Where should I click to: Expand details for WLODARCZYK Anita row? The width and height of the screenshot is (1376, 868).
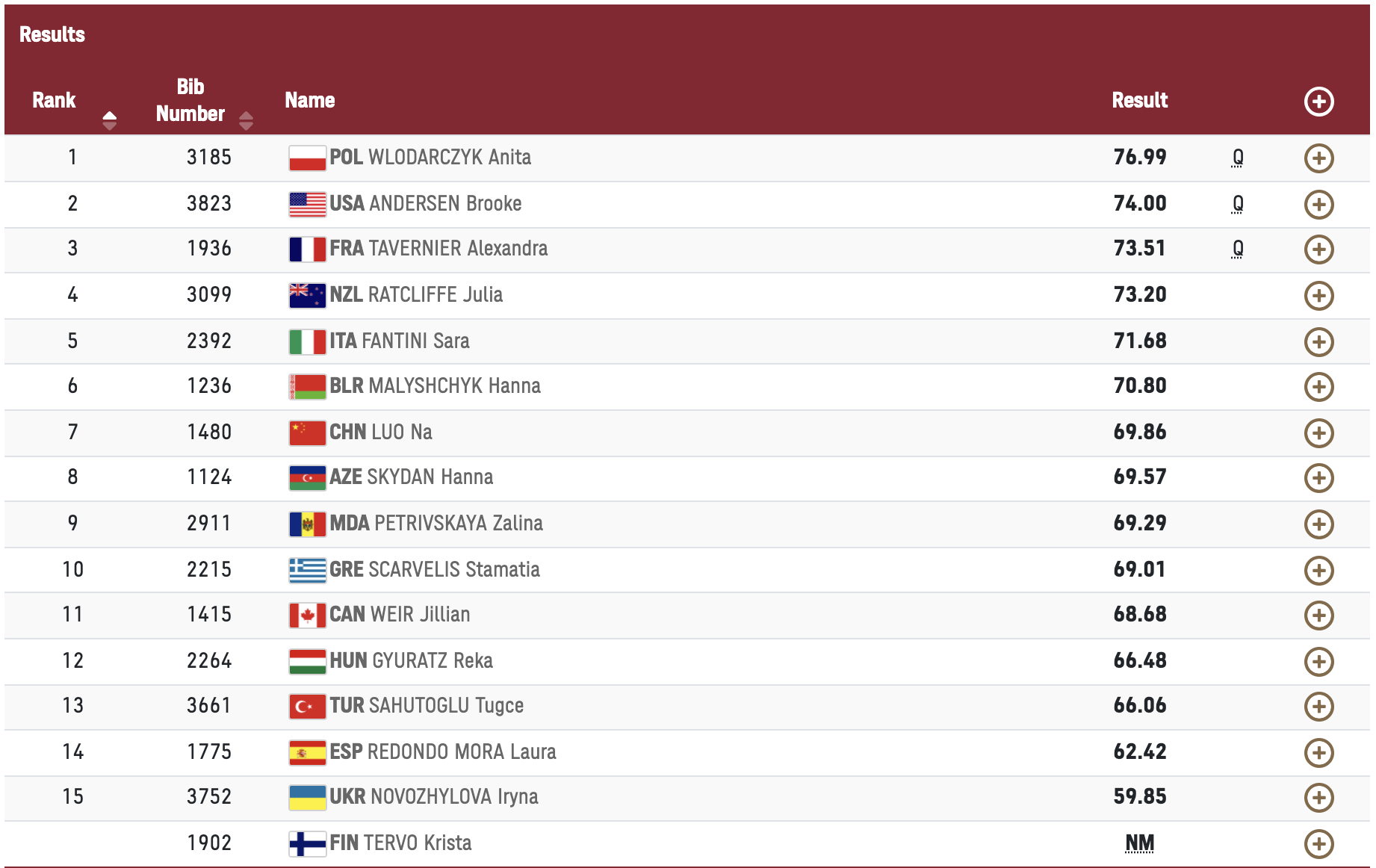tap(1318, 158)
